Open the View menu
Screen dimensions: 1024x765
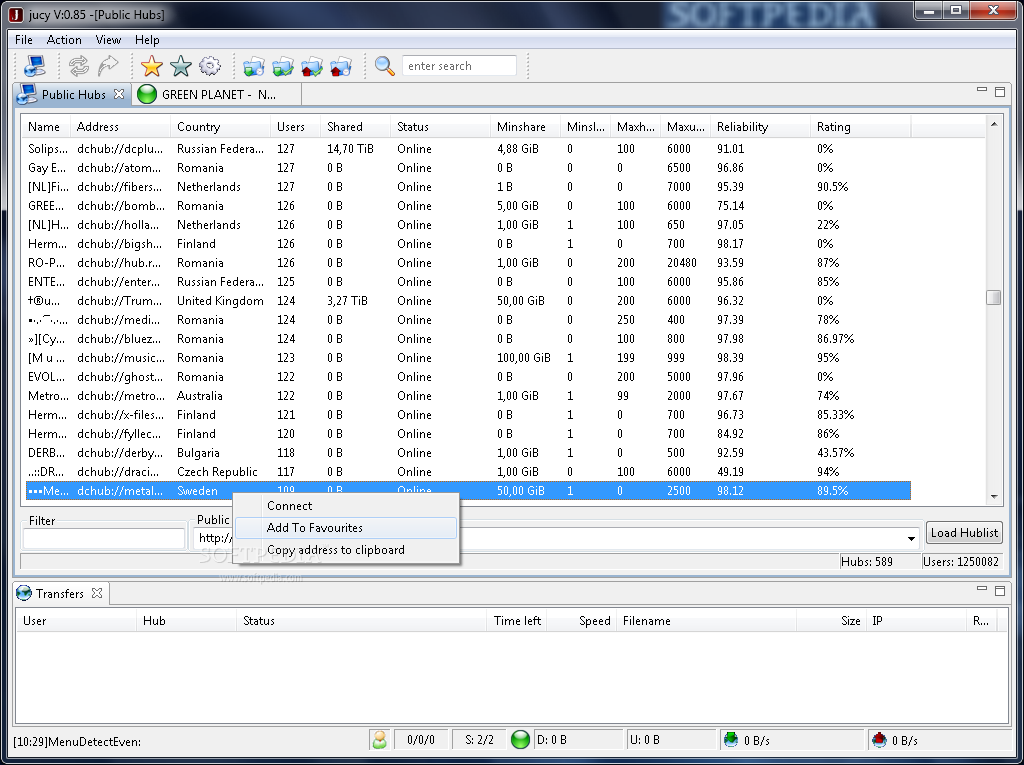click(108, 40)
